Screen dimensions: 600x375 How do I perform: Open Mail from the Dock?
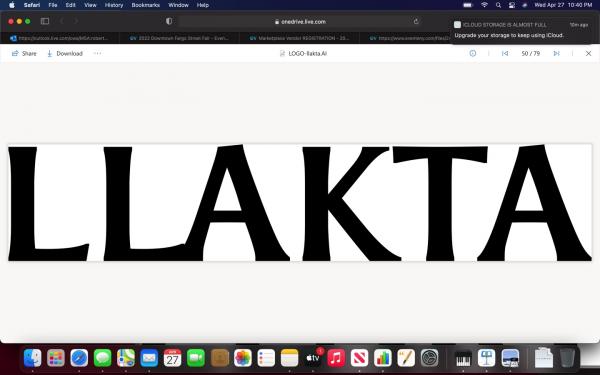click(149, 359)
